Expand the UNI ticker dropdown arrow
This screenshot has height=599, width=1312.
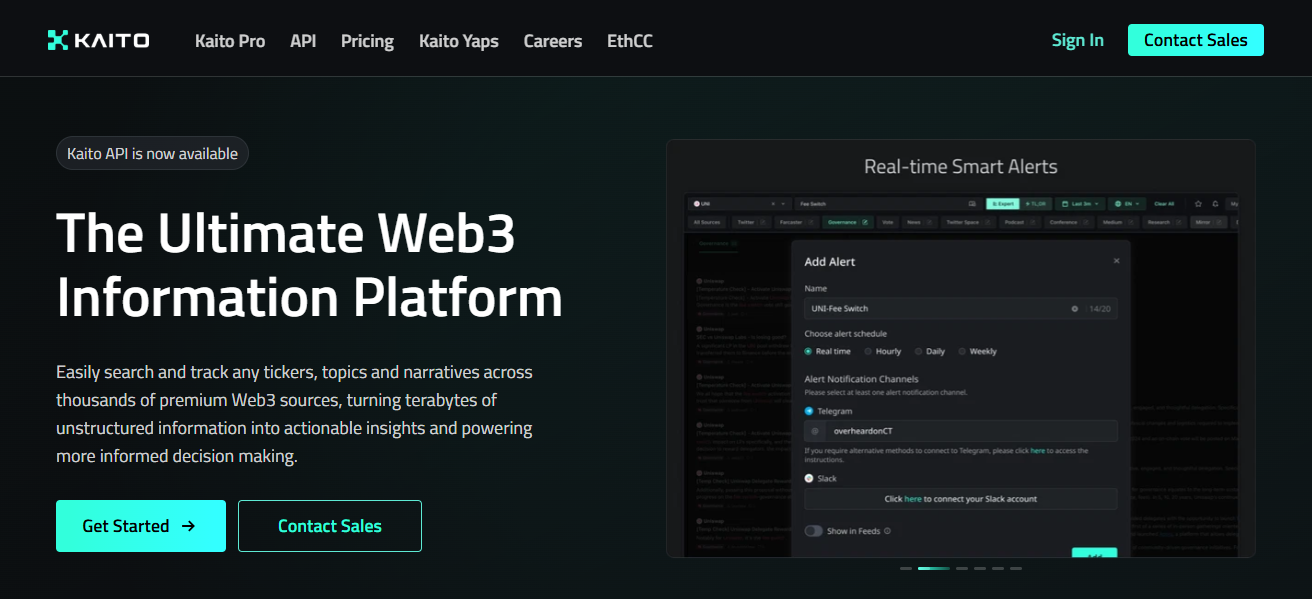[x=785, y=203]
